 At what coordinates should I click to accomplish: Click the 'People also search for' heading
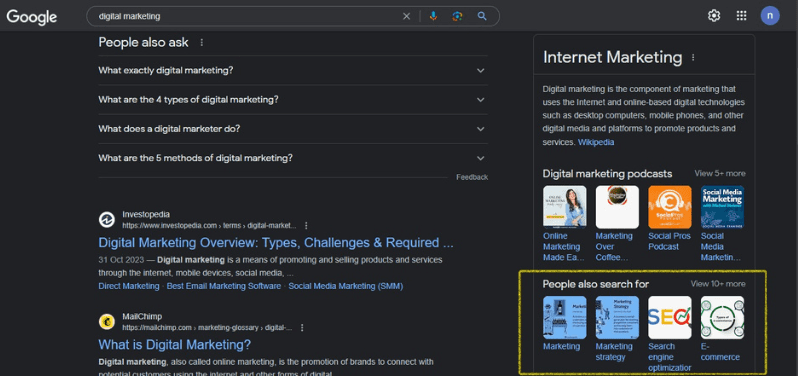596,284
